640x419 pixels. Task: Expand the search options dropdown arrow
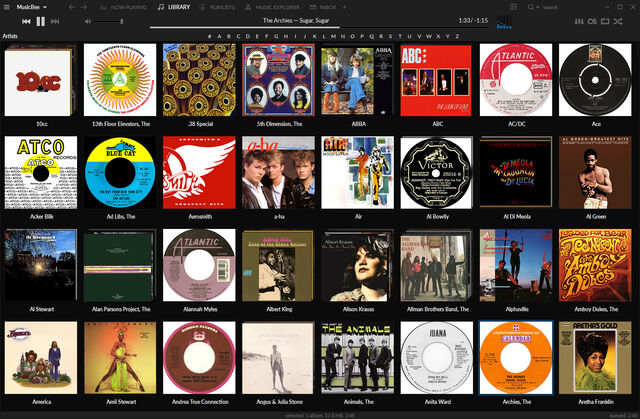tap(538, 7)
